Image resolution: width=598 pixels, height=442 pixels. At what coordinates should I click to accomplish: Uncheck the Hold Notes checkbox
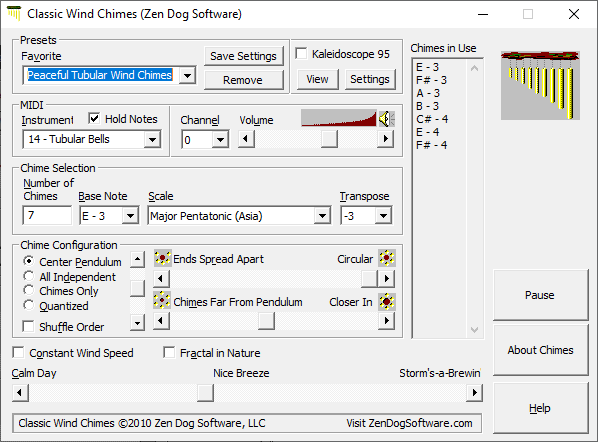point(94,119)
